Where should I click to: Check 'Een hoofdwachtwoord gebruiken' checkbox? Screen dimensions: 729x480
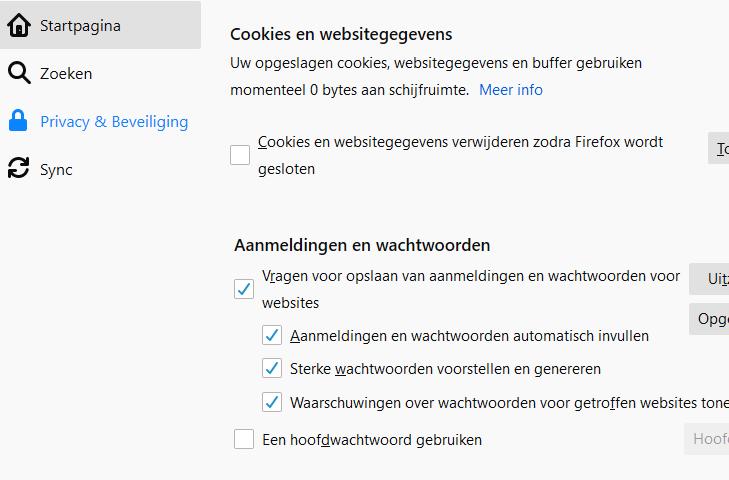pyautogui.click(x=244, y=439)
